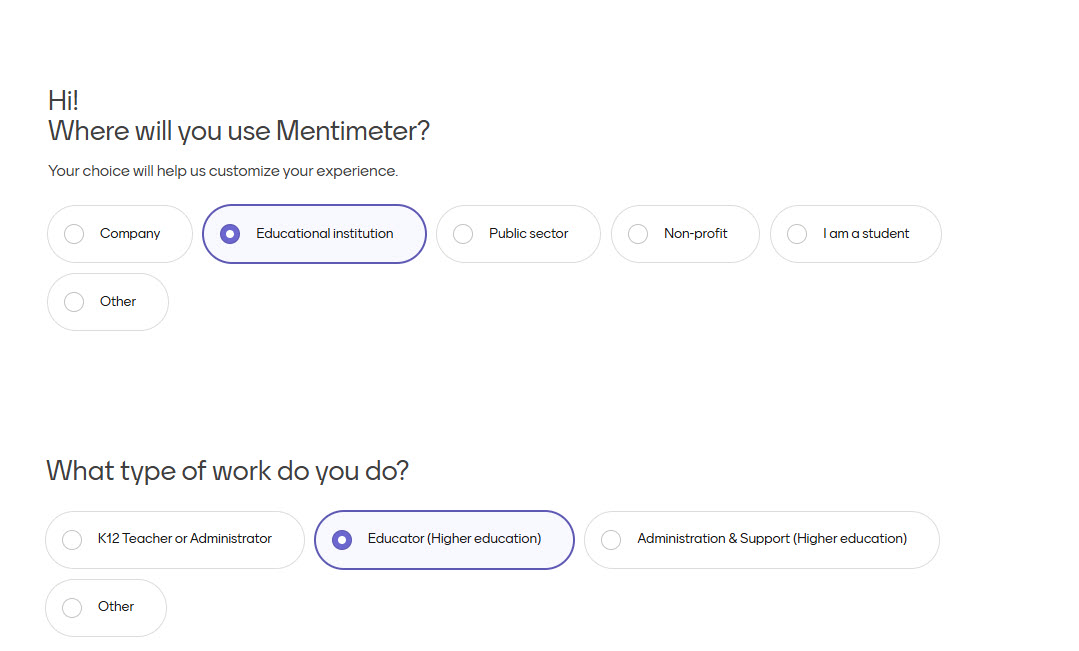
Task: Choose the Public sector radio circle
Action: pyautogui.click(x=463, y=234)
